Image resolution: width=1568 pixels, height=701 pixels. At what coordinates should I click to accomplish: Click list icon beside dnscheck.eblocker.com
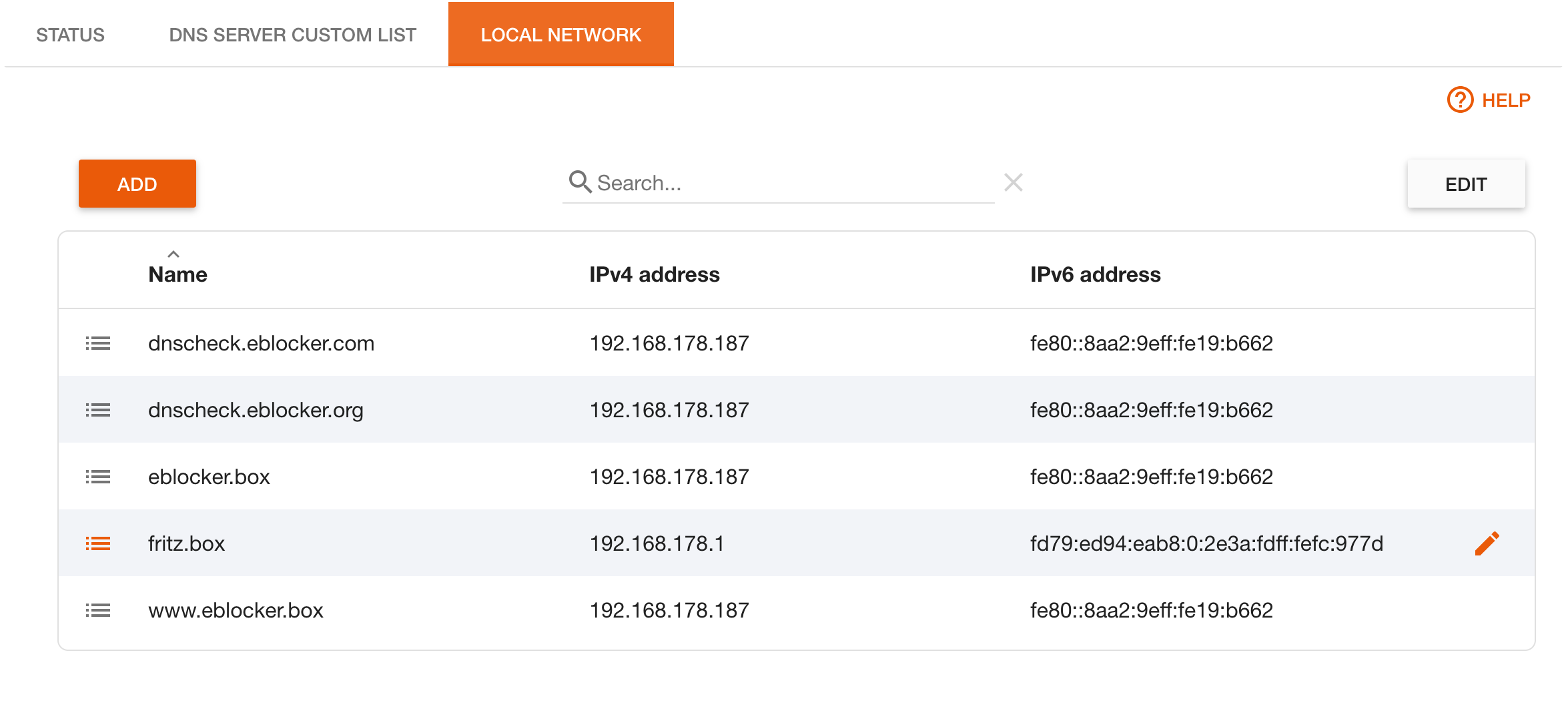98,343
